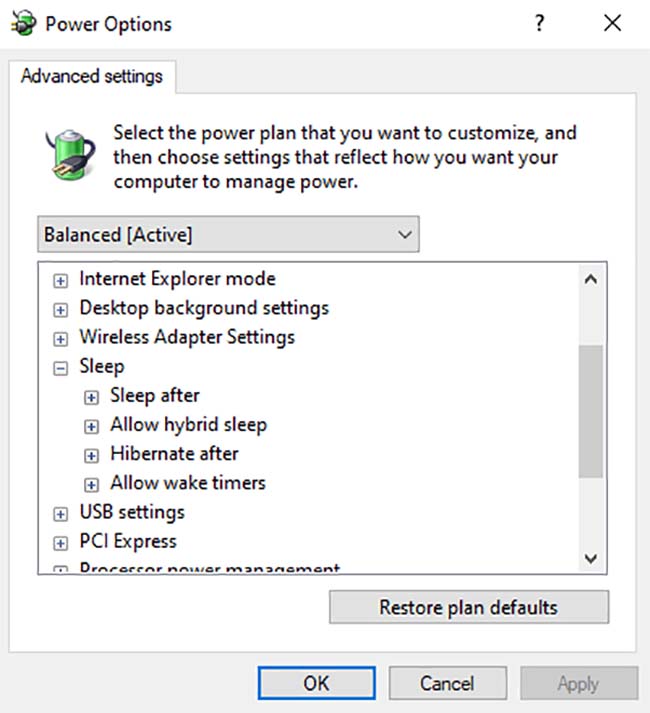The height and width of the screenshot is (713, 650).
Task: Open the Balanced [Active] power plan dropdown
Action: [x=228, y=234]
